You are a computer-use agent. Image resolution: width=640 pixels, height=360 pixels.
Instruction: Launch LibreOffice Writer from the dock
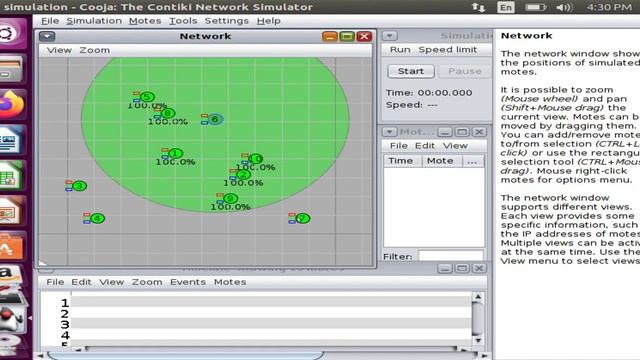11,140
